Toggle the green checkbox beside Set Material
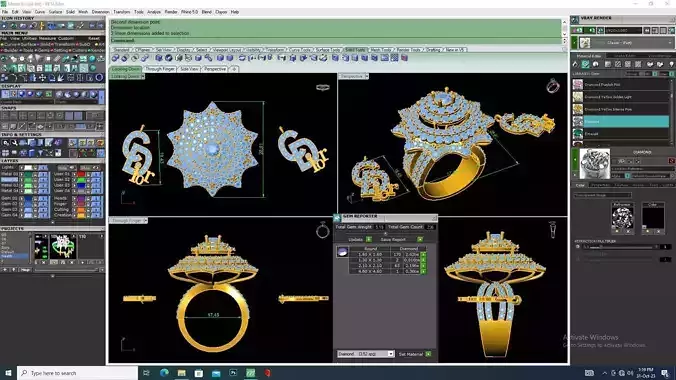Viewport: 676px width, 380px height. coord(428,354)
